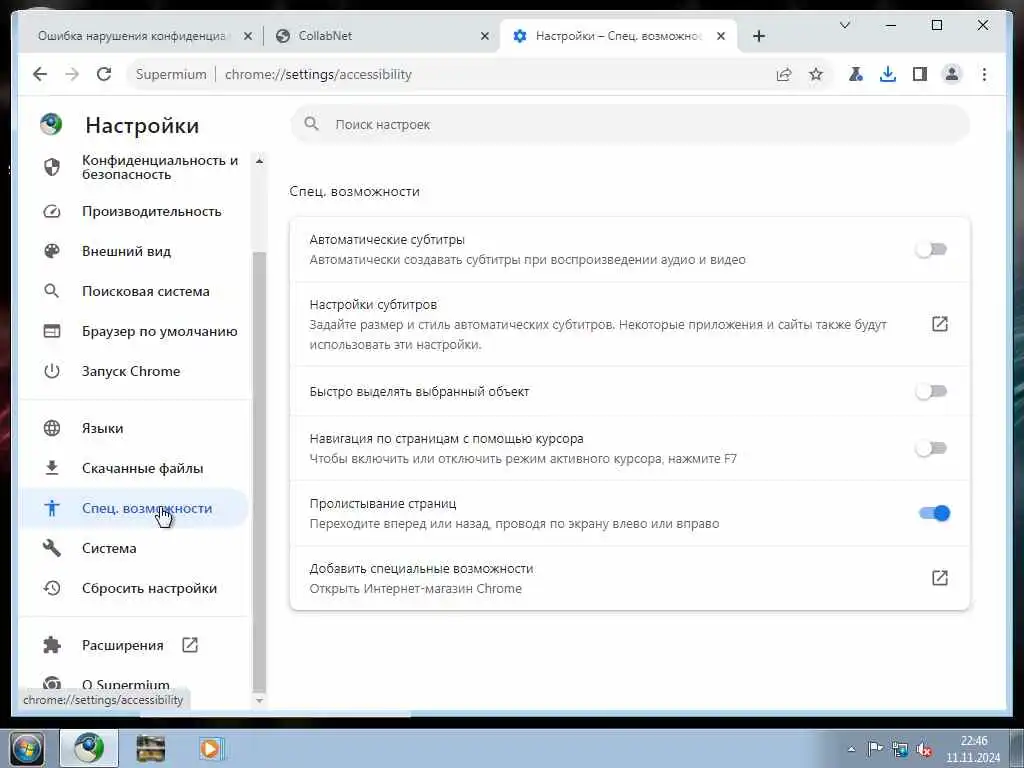Click the address bar URL
Screen dimensions: 1024x768
pyautogui.click(x=318, y=74)
